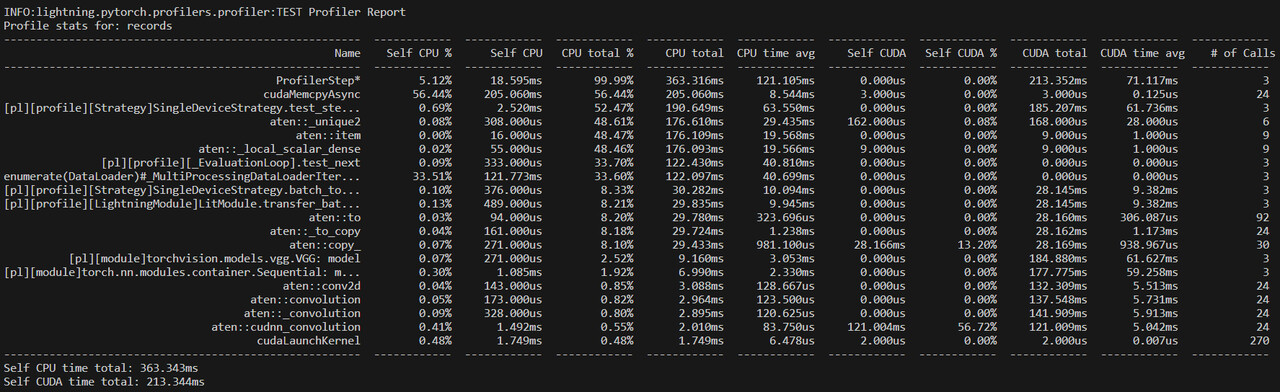The image size is (1280, 392).
Task: Click the 'Self CUDA time total: 213.344ms' line
Action: (104, 382)
